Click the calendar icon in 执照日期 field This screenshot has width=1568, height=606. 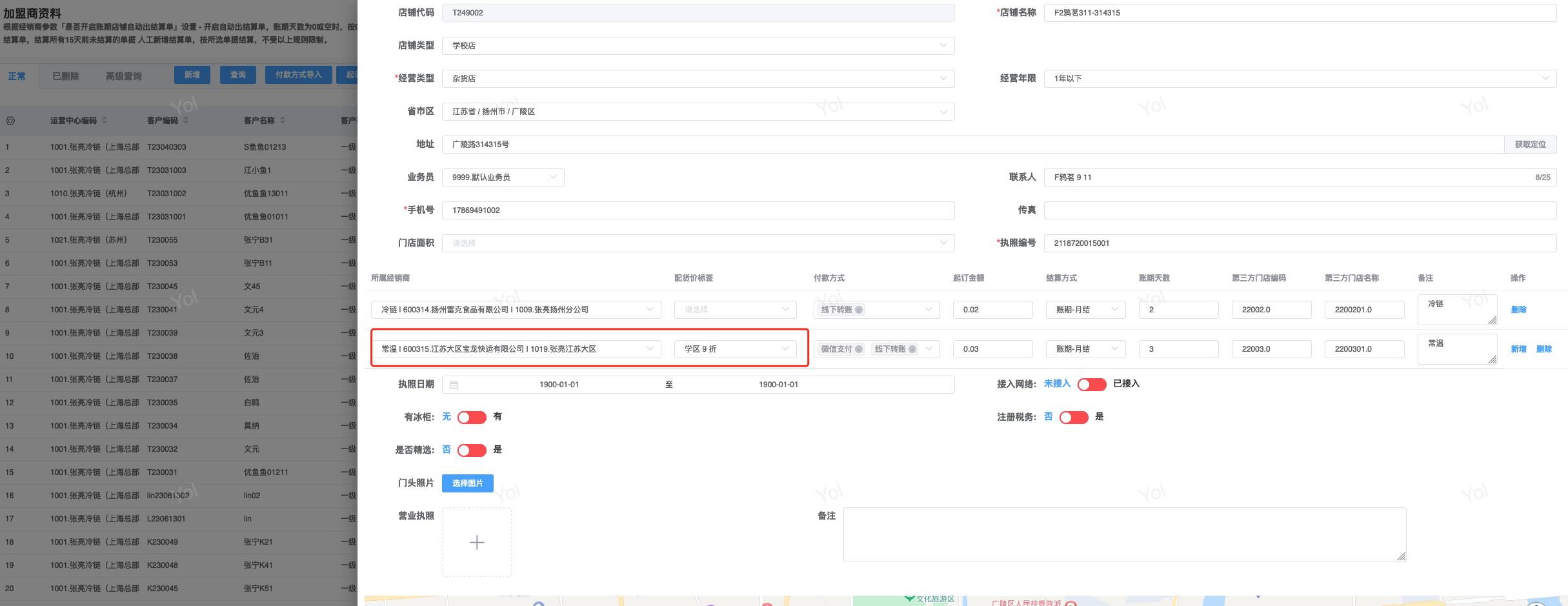[x=454, y=385]
